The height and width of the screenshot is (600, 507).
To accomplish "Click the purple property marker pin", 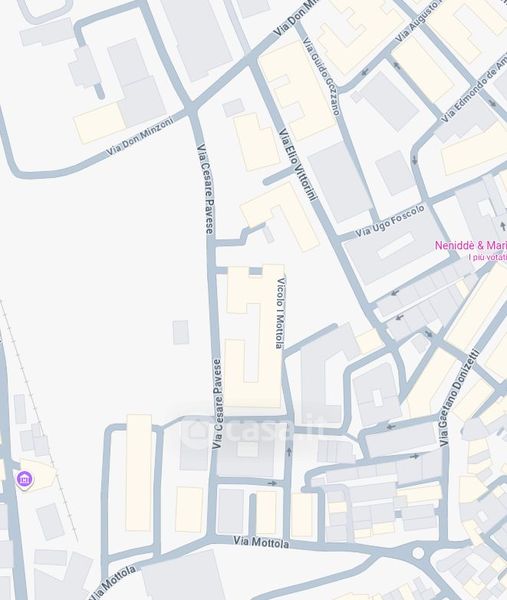I will (25, 479).
